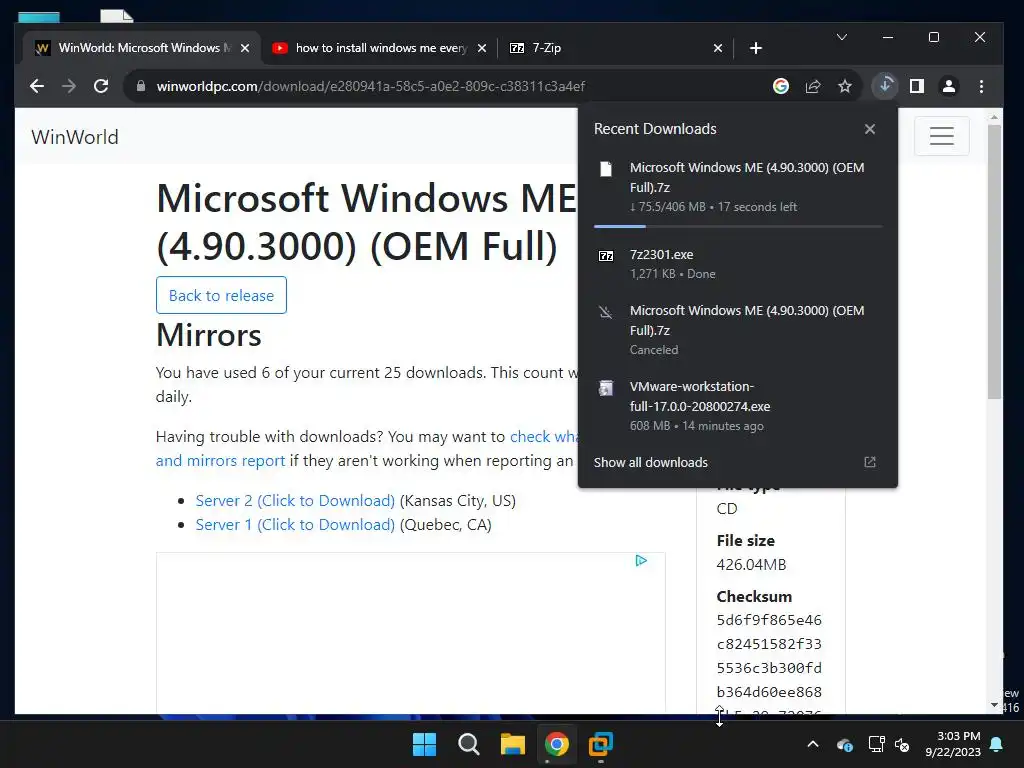Viewport: 1024px width, 768px height.
Task: Open file icon of downloading Windows ME 7z
Action: point(606,169)
